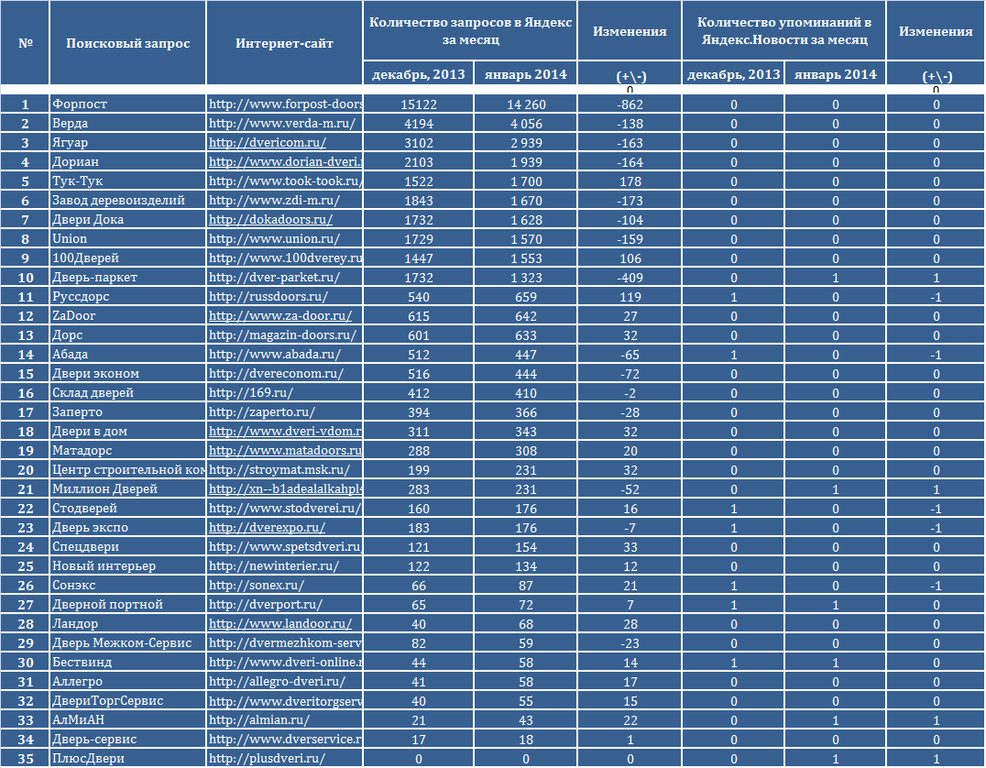Select the Поисковый запрос column header

tap(128, 43)
